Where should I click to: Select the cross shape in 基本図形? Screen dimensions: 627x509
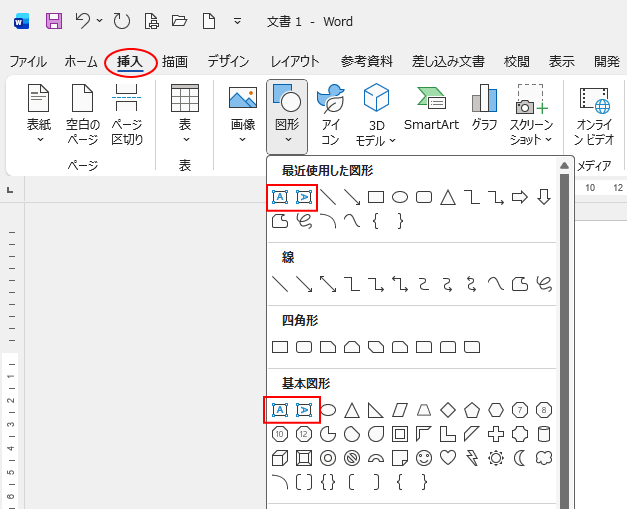click(x=496, y=434)
